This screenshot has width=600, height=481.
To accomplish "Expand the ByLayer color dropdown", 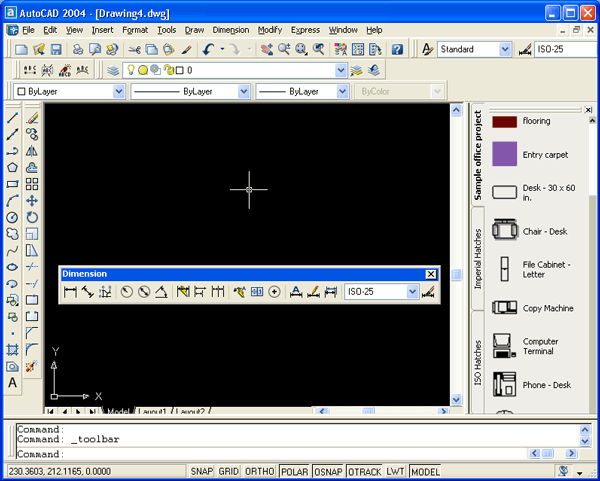I will [x=119, y=91].
